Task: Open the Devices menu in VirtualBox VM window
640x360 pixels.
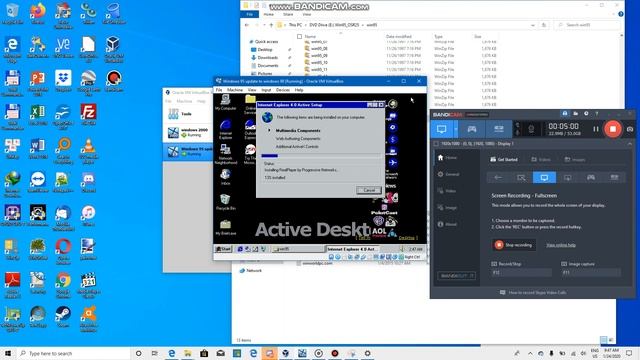Action: [x=282, y=90]
